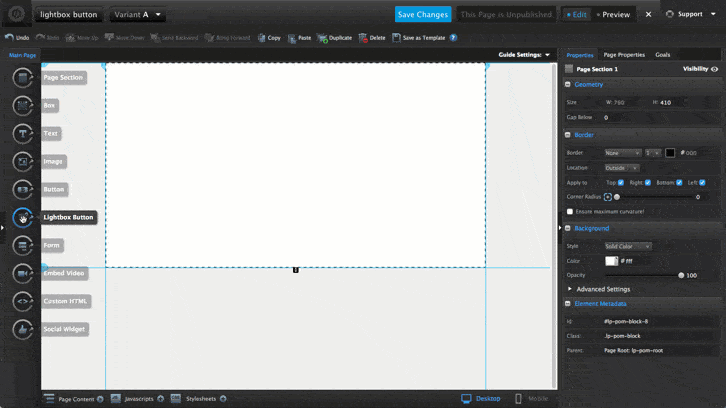Click the Redo toolbar button
This screenshot has height=408, width=726.
(x=48, y=38)
